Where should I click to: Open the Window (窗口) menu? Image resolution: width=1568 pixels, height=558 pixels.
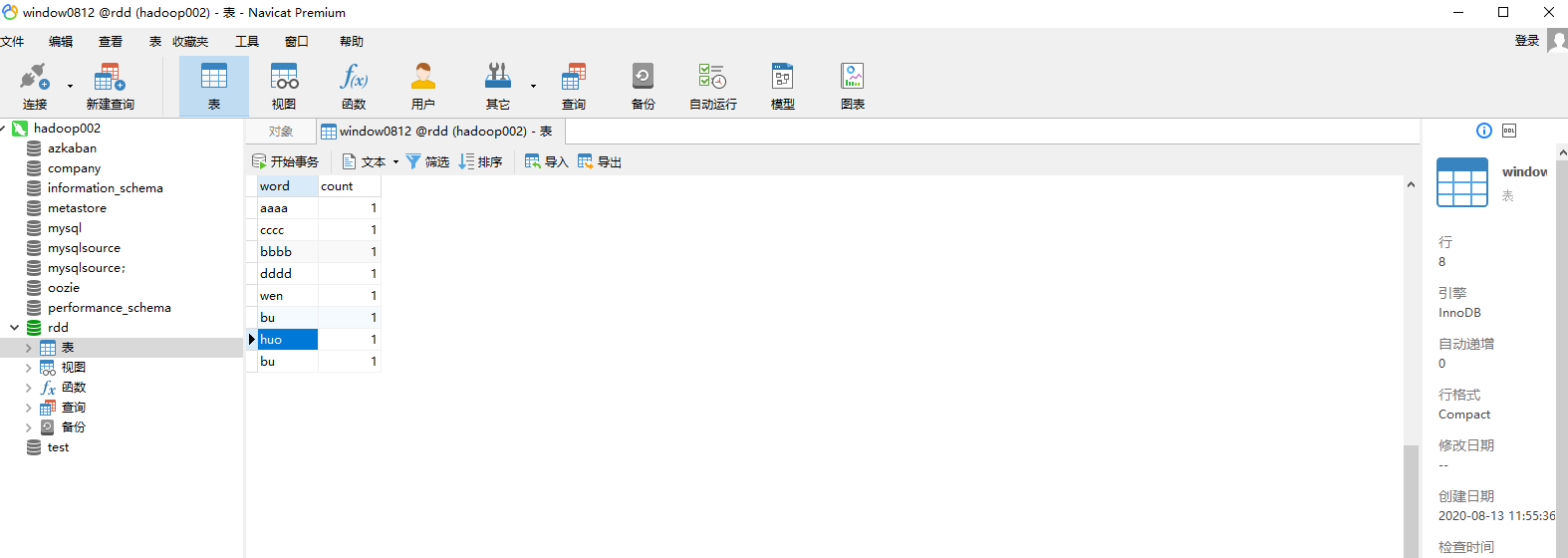pyautogui.click(x=297, y=42)
